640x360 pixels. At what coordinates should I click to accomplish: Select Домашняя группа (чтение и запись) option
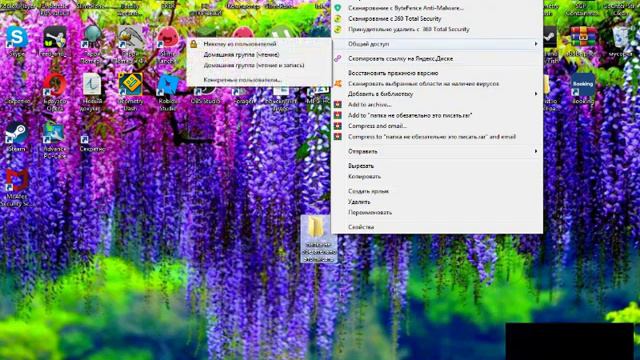pyautogui.click(x=259, y=65)
